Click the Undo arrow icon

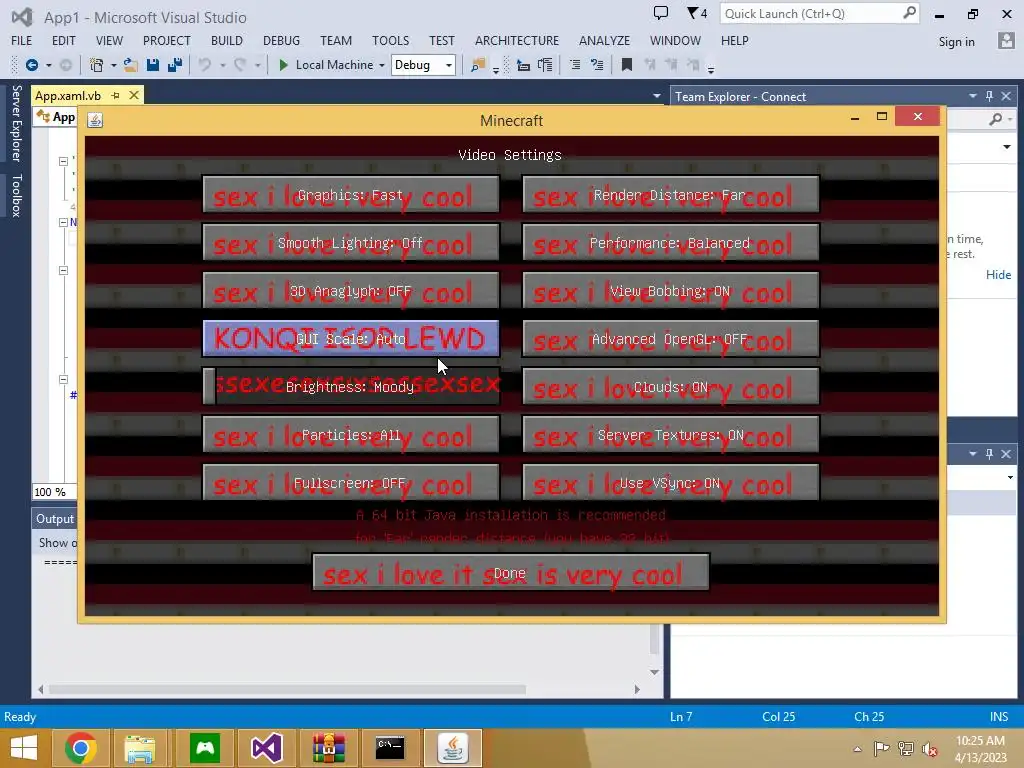(x=205, y=65)
